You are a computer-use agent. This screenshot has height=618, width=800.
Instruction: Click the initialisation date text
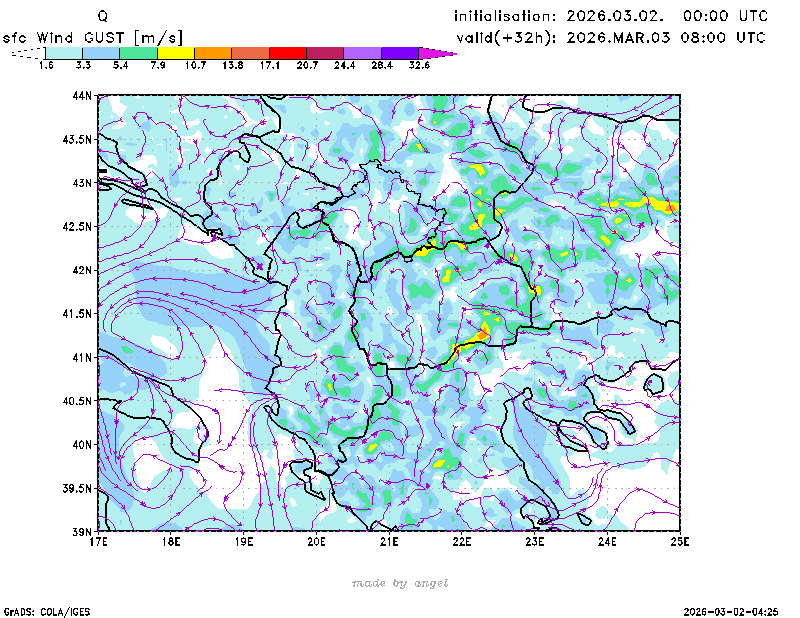click(611, 16)
